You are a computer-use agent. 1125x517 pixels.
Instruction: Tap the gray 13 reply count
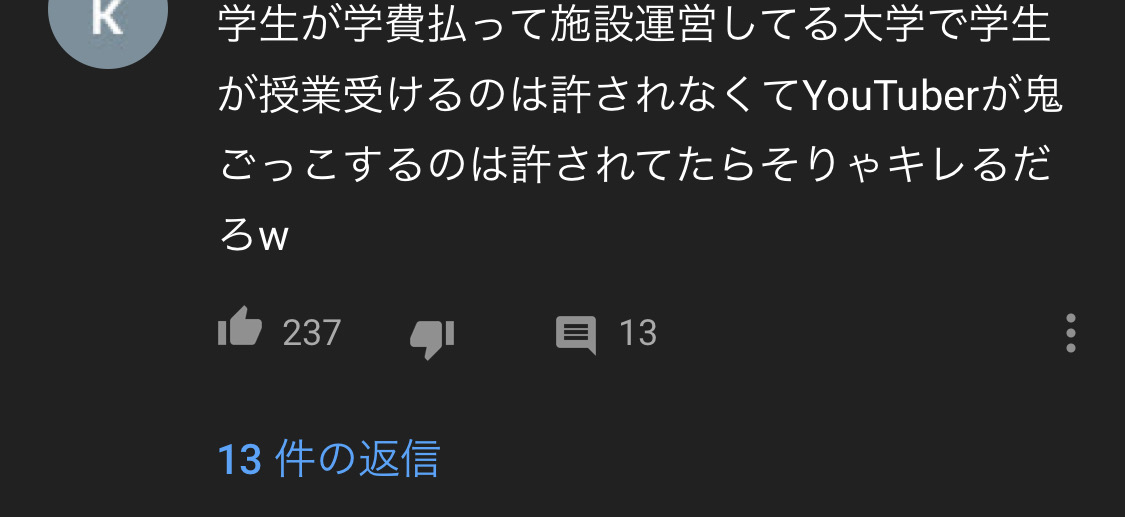pos(638,333)
